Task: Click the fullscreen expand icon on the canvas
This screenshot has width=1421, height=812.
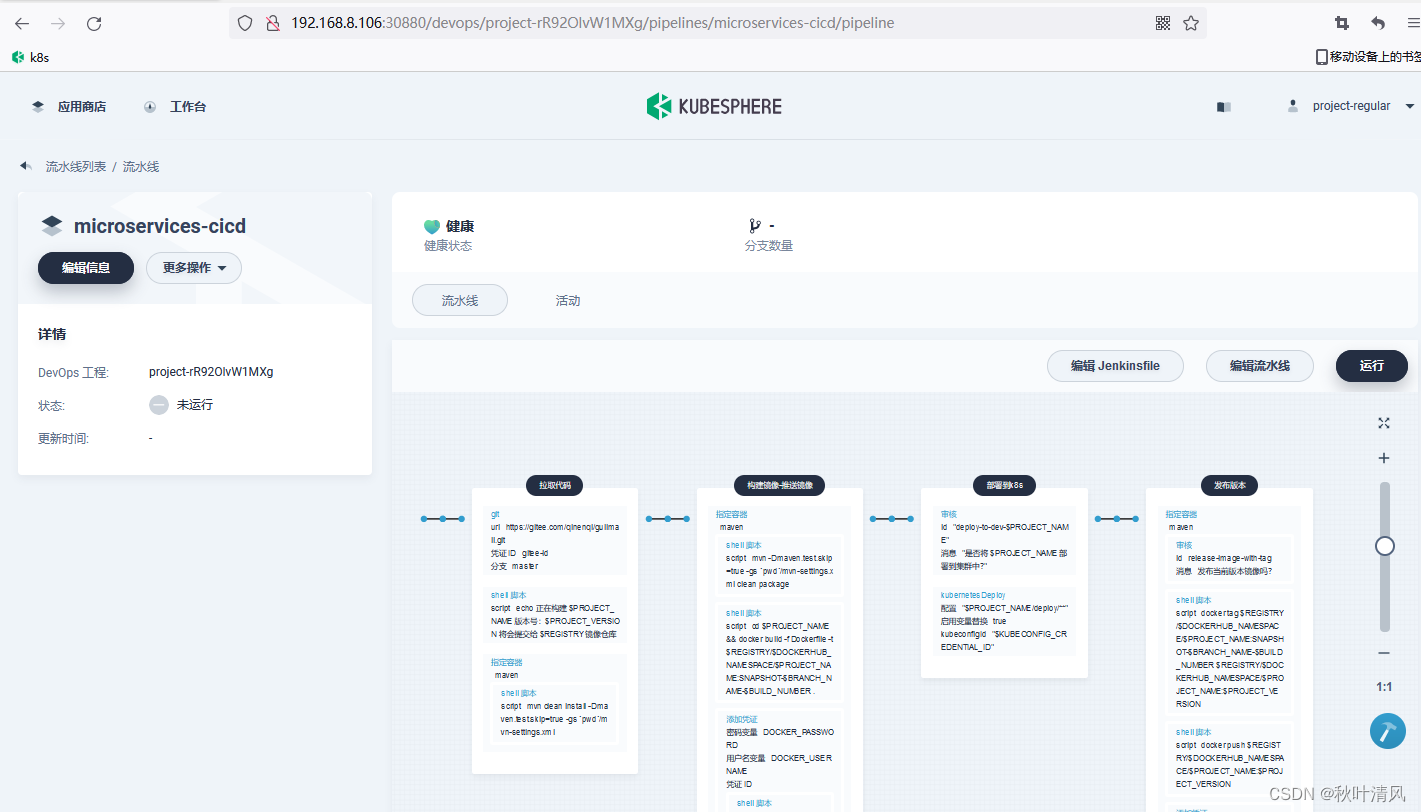Action: pos(1384,423)
